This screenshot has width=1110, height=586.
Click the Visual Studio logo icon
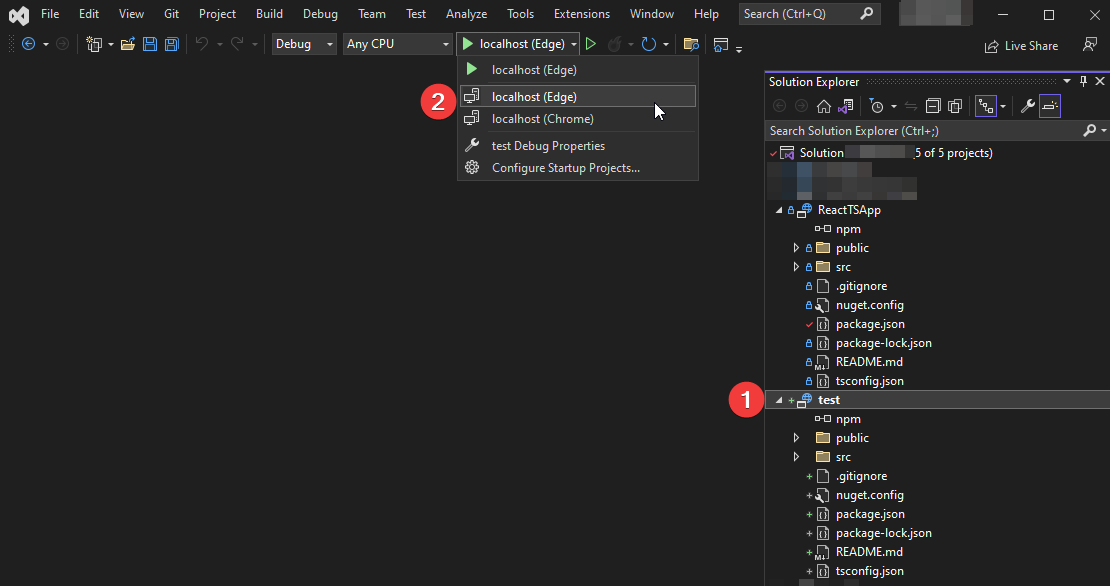point(18,14)
